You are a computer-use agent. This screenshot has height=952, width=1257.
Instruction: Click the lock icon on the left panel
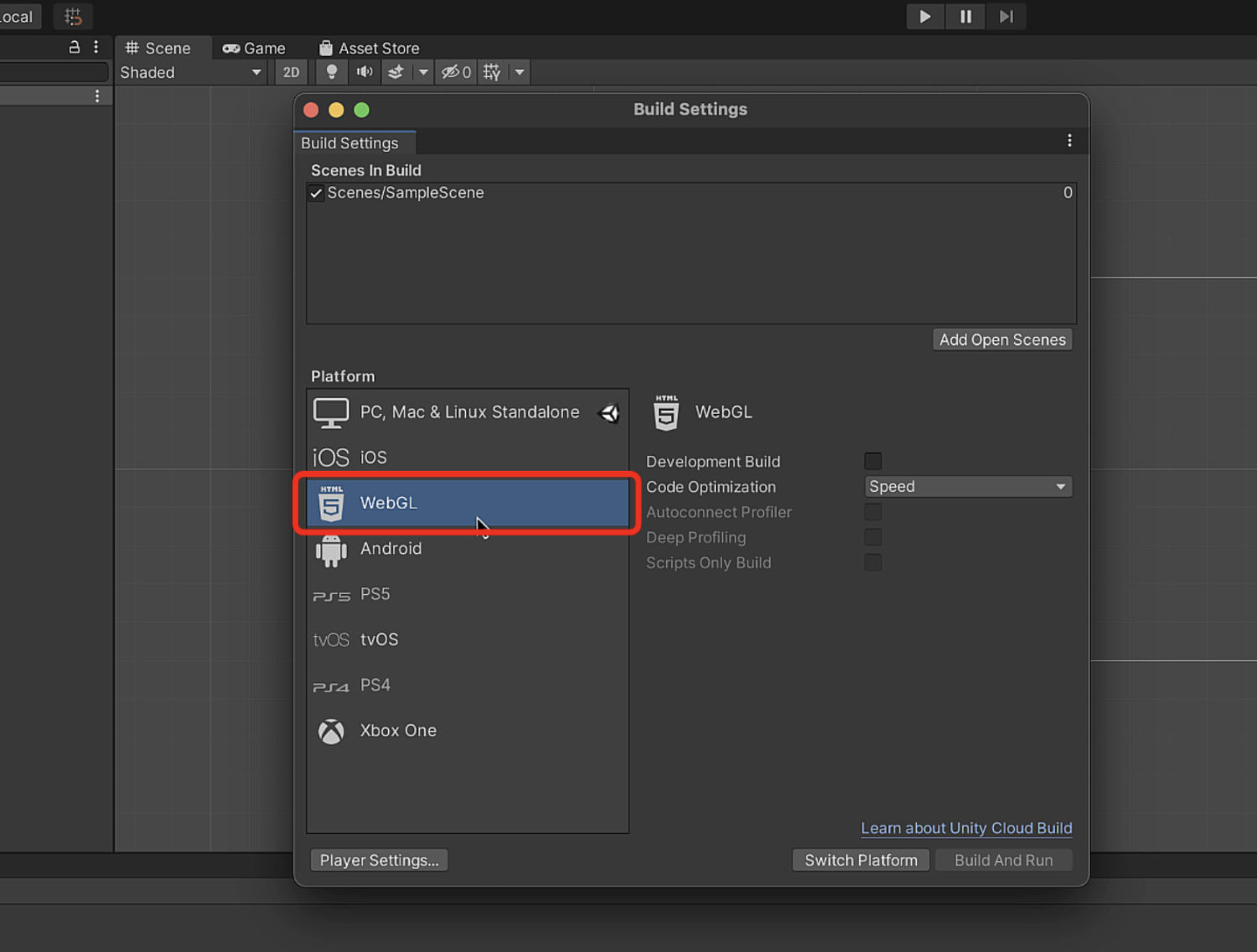click(75, 47)
